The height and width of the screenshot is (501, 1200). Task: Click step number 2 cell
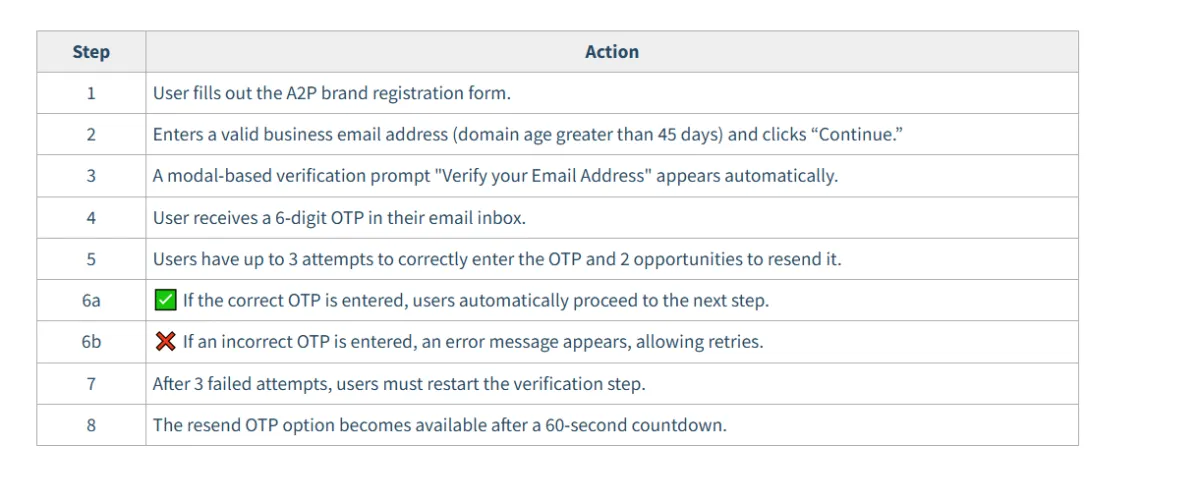pos(91,134)
